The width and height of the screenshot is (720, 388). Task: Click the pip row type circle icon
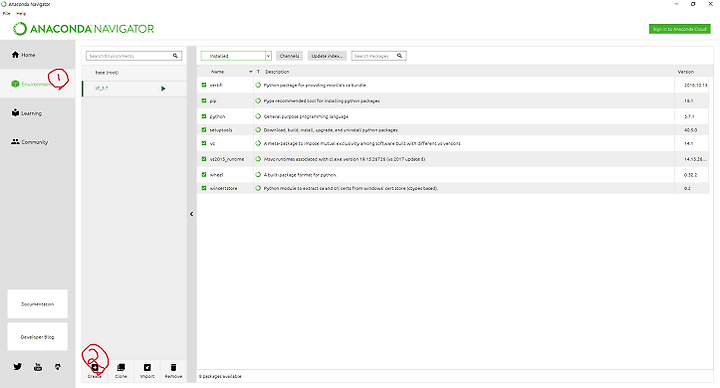click(x=258, y=101)
